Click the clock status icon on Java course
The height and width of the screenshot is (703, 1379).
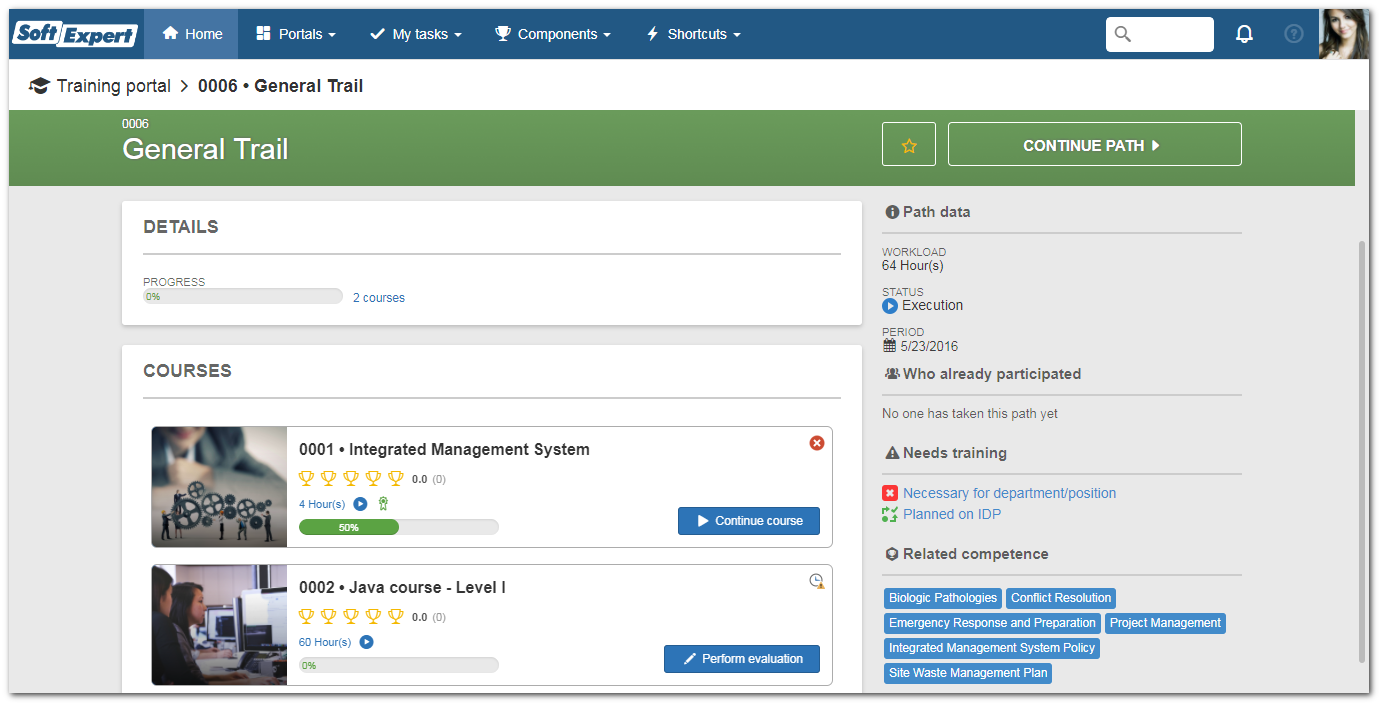[x=817, y=581]
